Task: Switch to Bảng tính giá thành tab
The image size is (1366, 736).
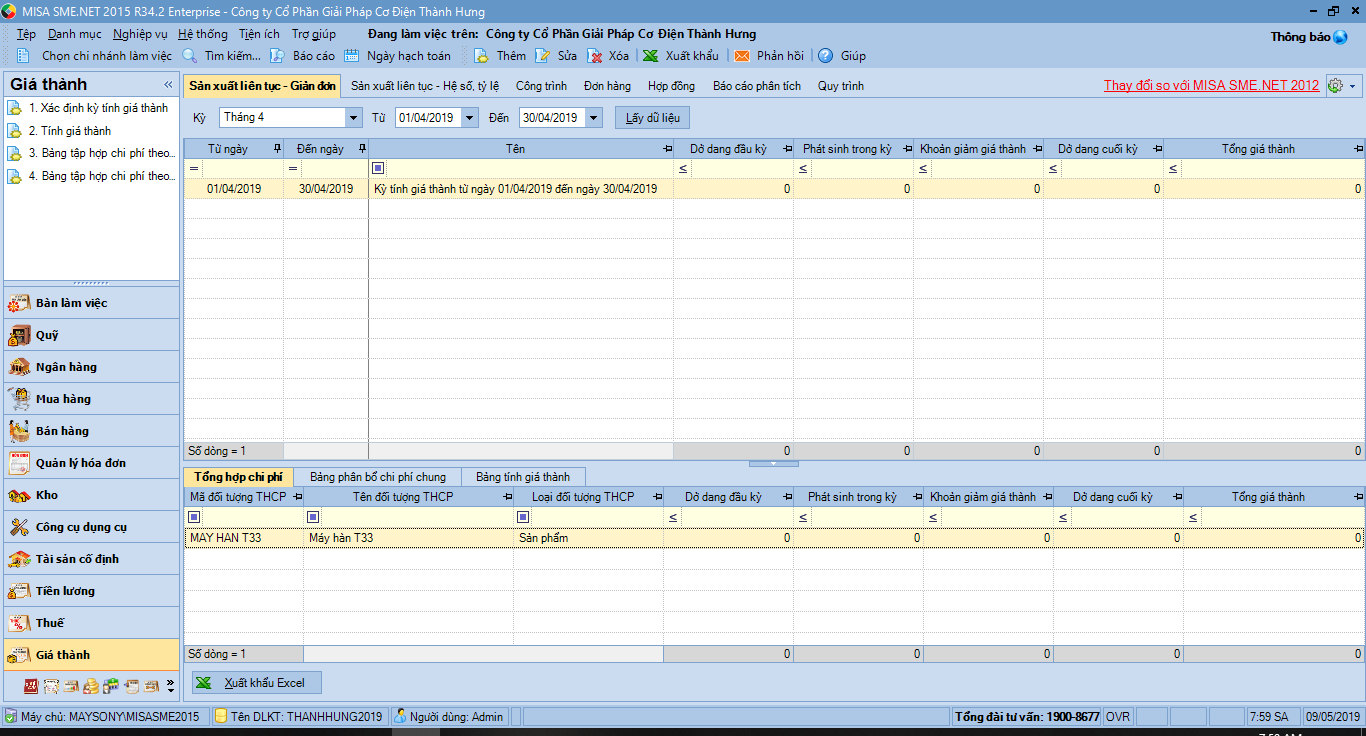Action: pyautogui.click(x=523, y=477)
